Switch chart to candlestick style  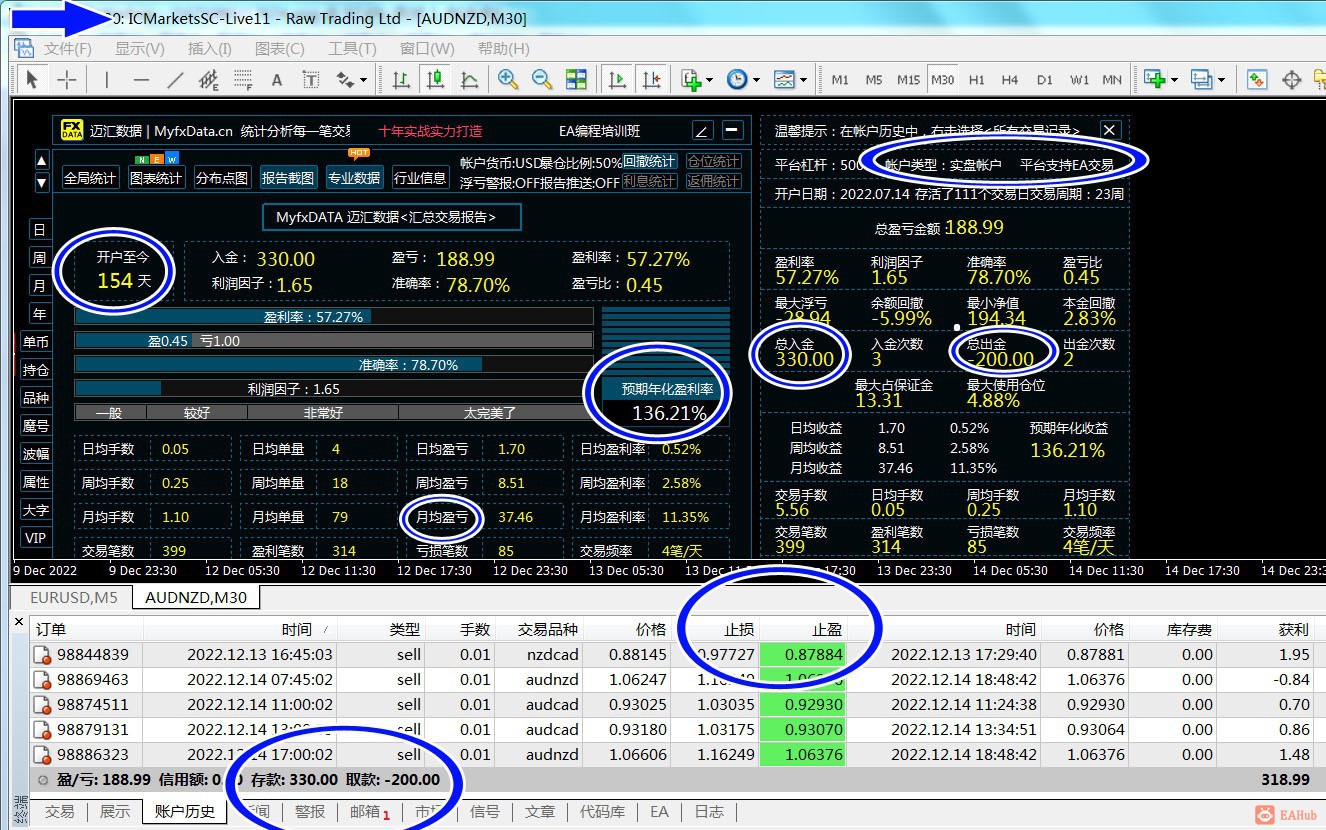tap(435, 80)
